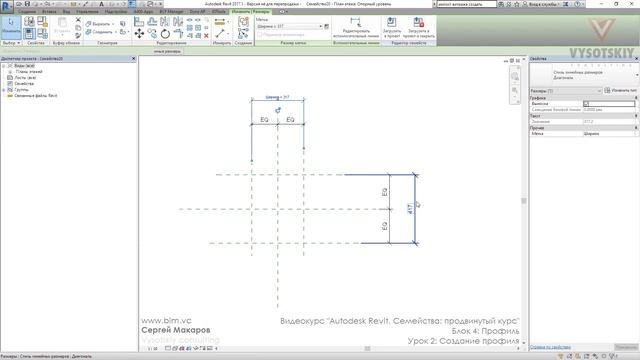Select the Изменить | Размеры contextual tab
This screenshot has height=360, width=640.
(250, 11)
